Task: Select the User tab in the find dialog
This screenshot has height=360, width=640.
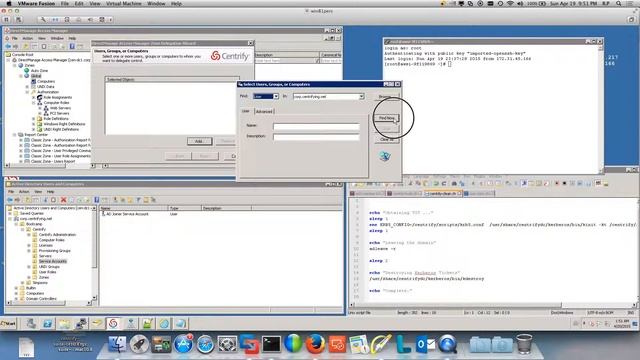Action: click(246, 111)
